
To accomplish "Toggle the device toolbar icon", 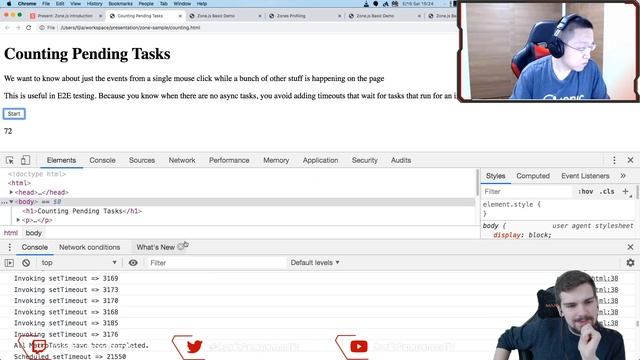I will click(25, 160).
